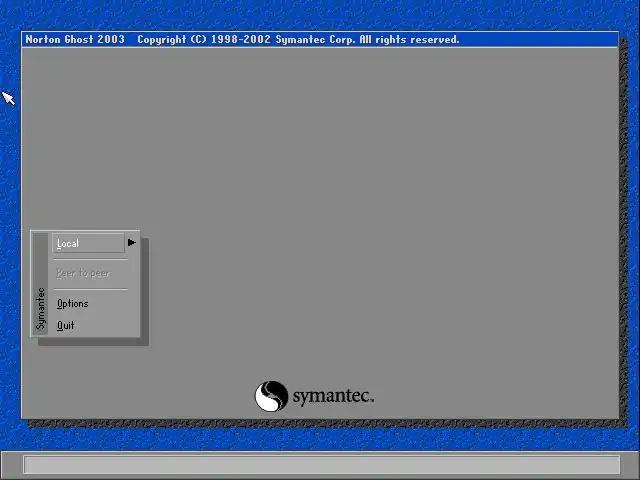The width and height of the screenshot is (640, 480).
Task: Select the Peer to peer menu entry
Action: click(x=82, y=273)
